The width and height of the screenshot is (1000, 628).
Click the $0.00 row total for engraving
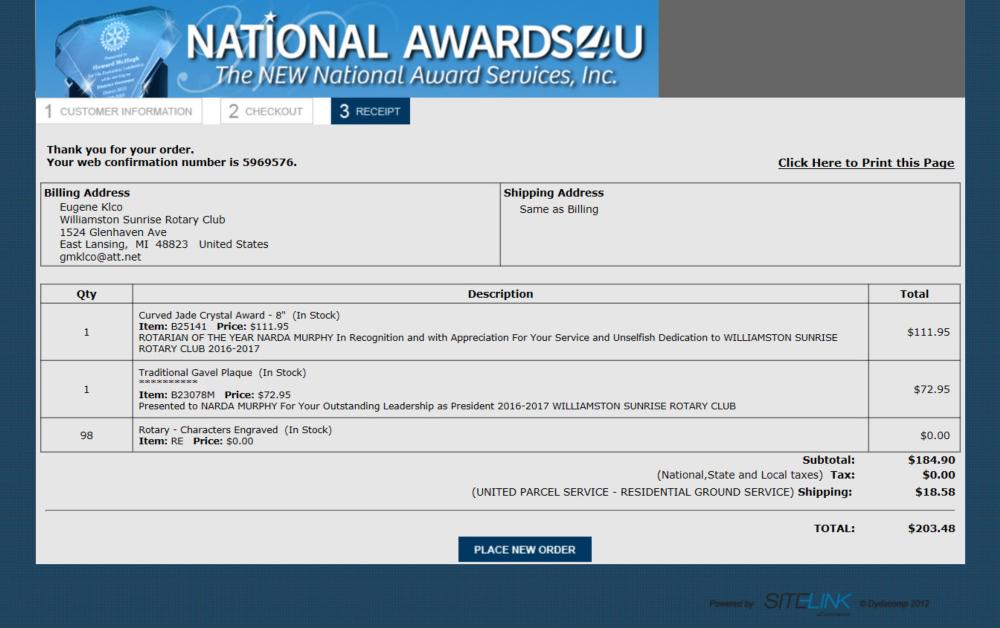click(935, 435)
